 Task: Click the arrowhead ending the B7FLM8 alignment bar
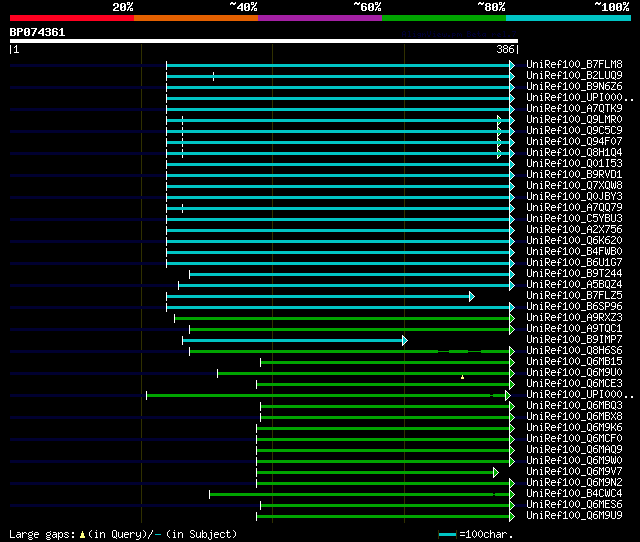click(x=512, y=65)
